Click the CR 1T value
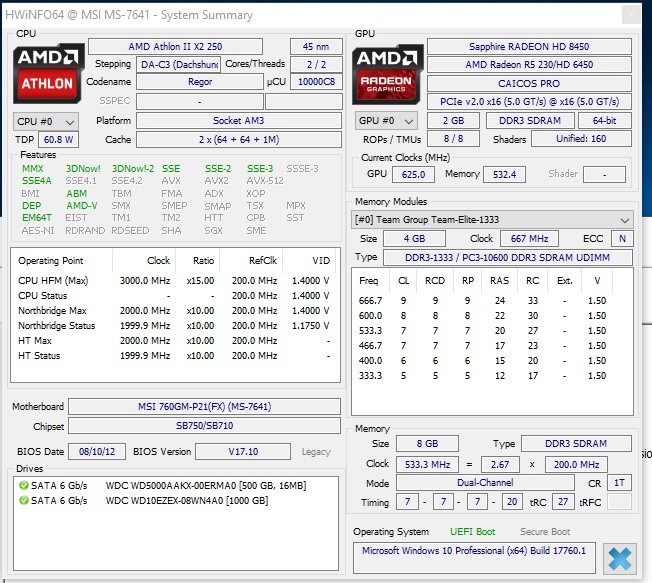The image size is (652, 583). click(x=619, y=483)
